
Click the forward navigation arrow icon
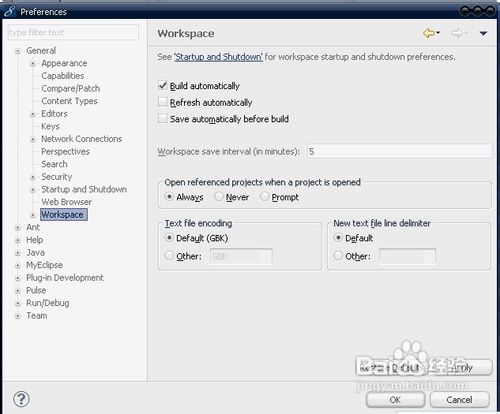[x=457, y=33]
